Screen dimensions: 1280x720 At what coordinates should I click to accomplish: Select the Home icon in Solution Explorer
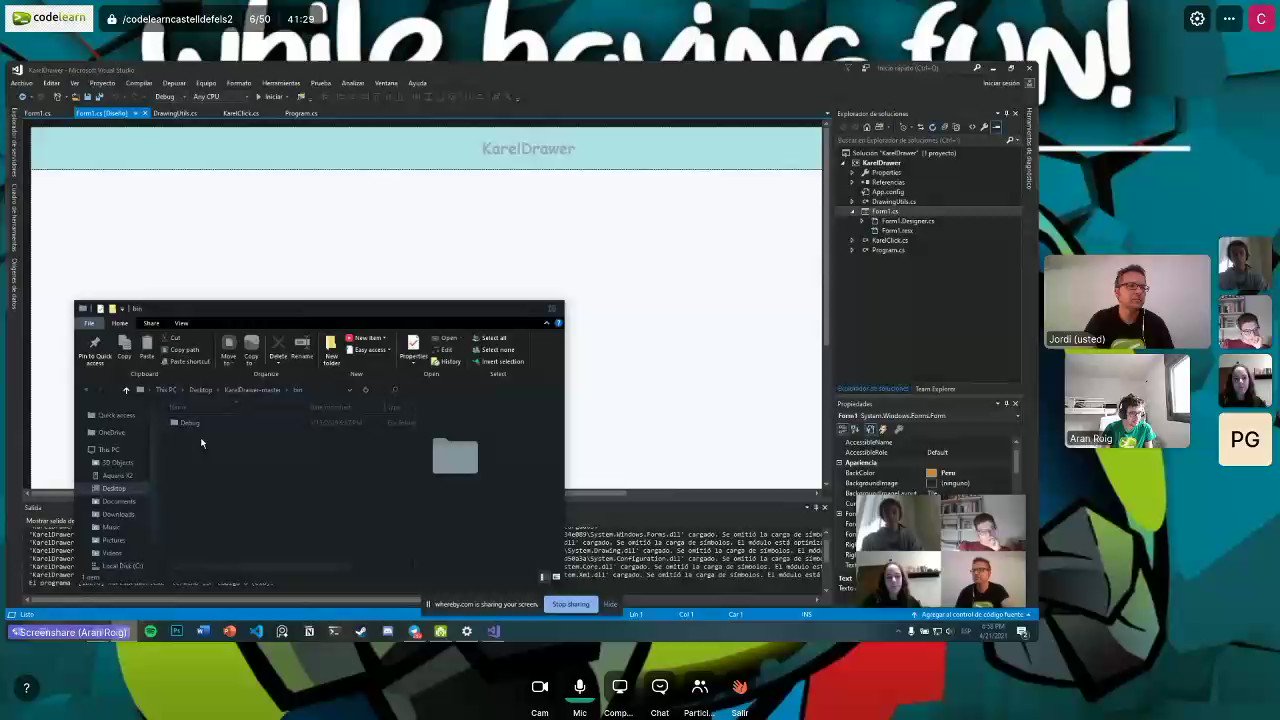pos(867,127)
